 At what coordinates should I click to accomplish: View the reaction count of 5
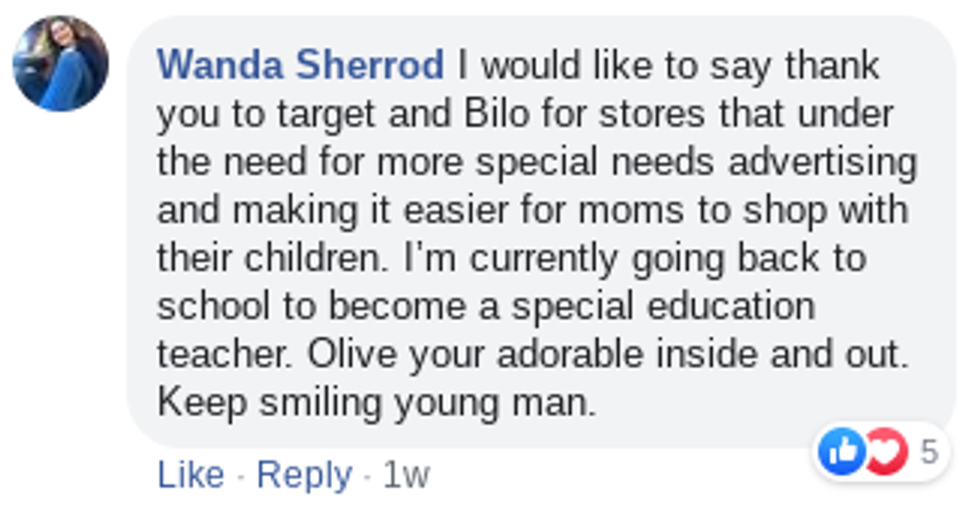[929, 452]
